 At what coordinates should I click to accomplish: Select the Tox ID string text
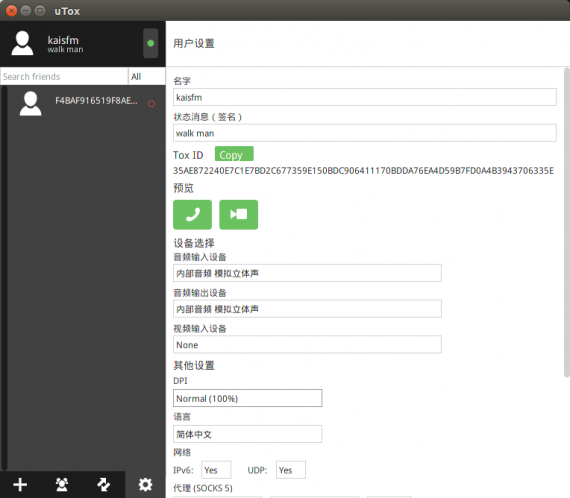[x=363, y=170]
